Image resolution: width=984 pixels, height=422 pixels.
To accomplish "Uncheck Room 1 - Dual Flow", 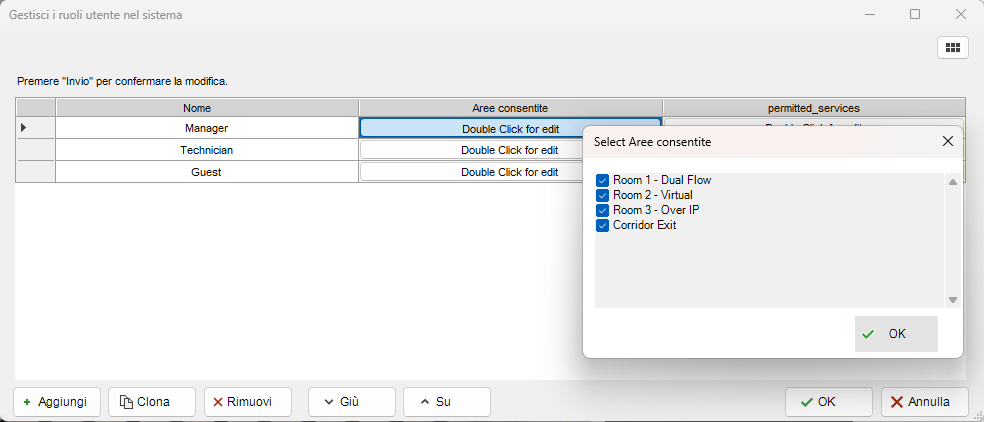I will [602, 180].
